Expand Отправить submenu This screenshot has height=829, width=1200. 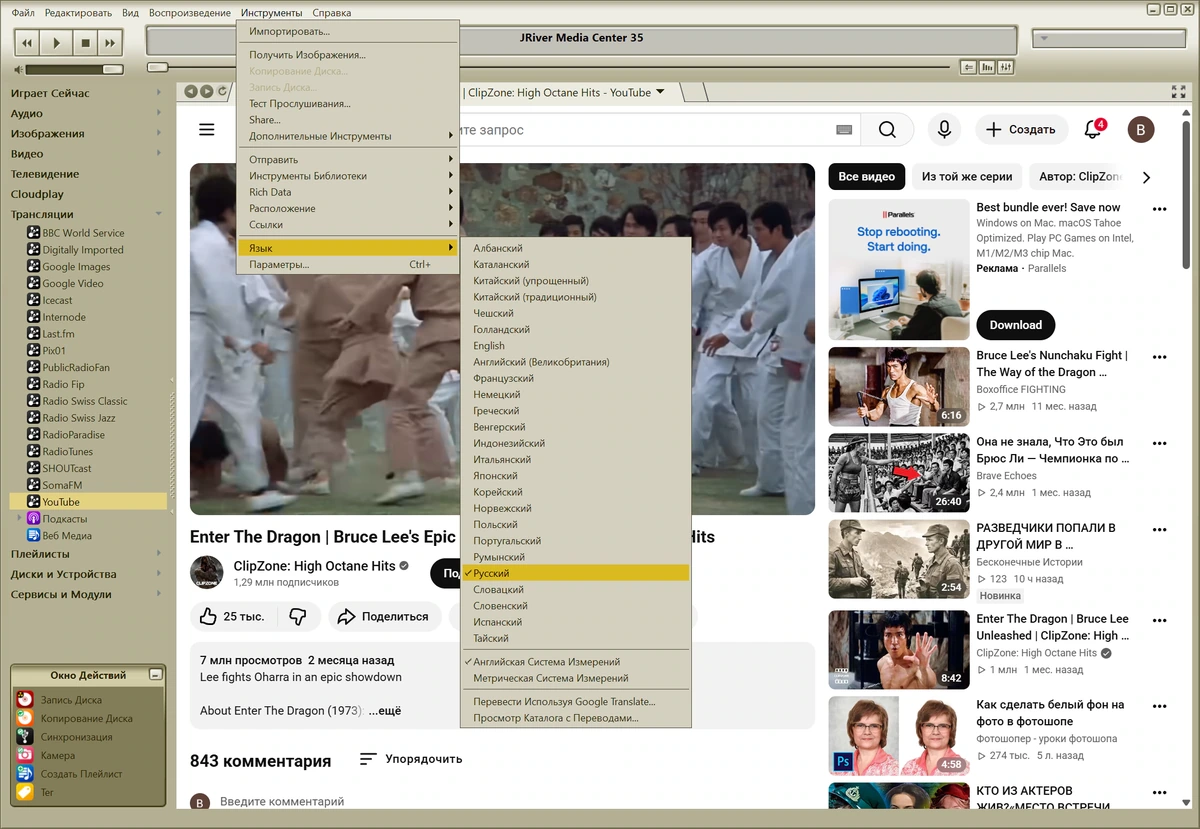348,160
